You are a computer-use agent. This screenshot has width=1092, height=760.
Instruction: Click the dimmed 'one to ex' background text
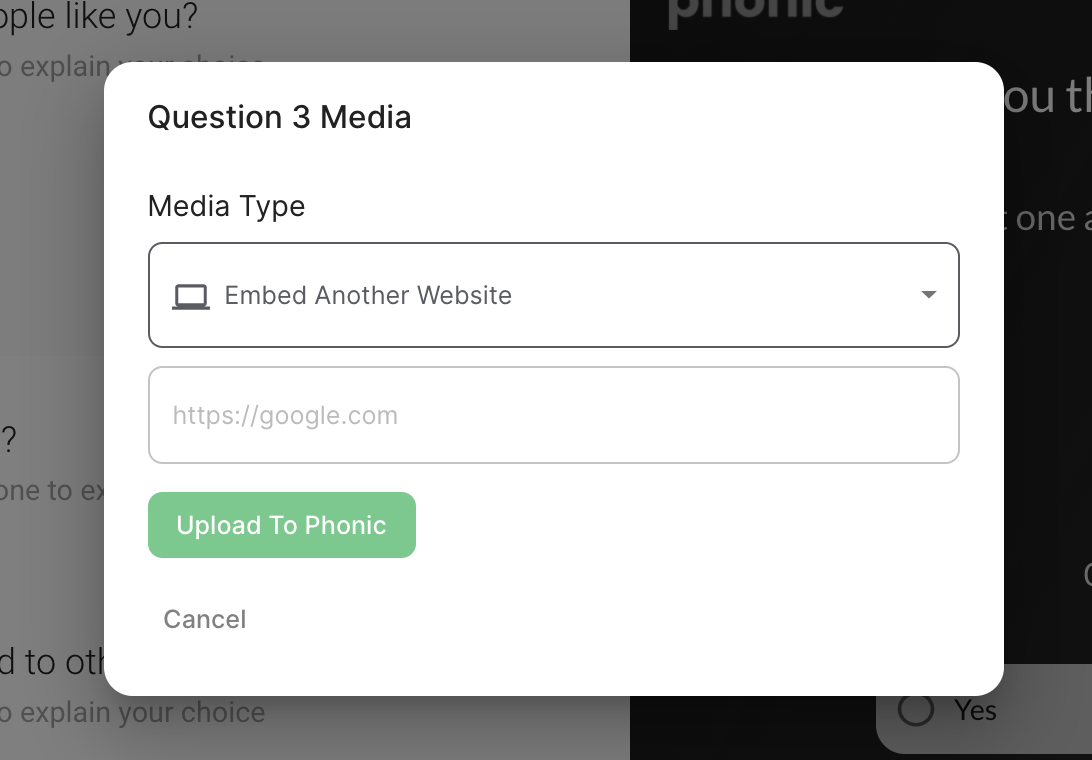(x=52, y=491)
